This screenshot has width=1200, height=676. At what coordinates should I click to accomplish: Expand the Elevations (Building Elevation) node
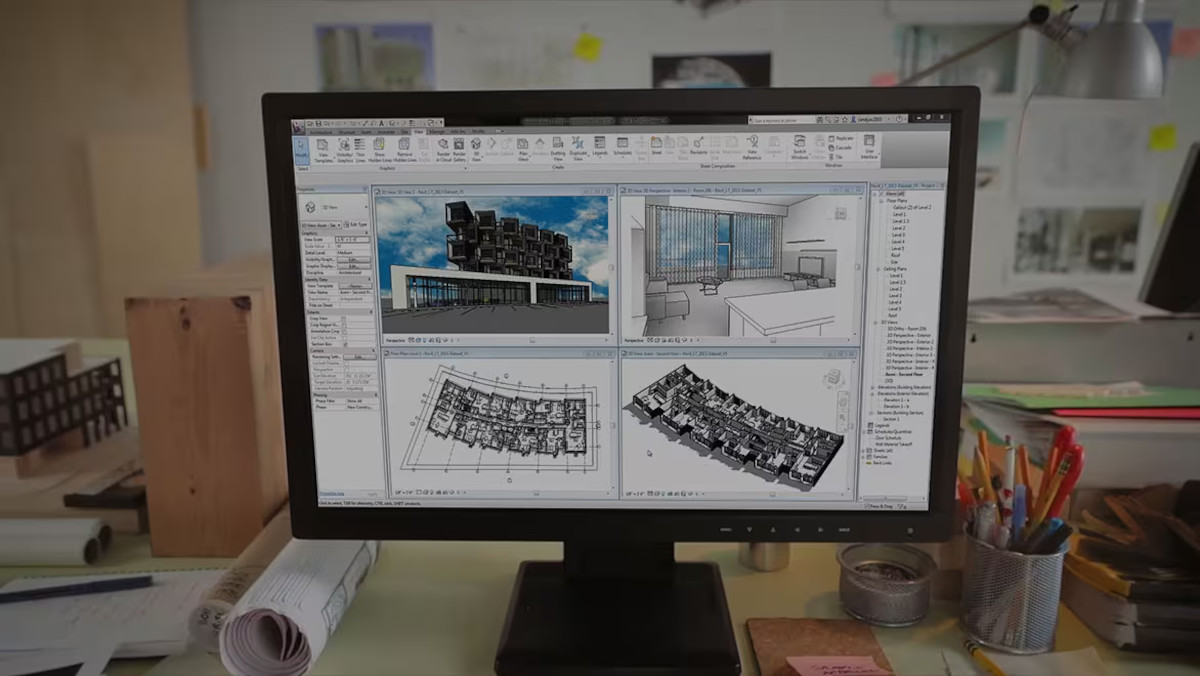[x=870, y=385]
